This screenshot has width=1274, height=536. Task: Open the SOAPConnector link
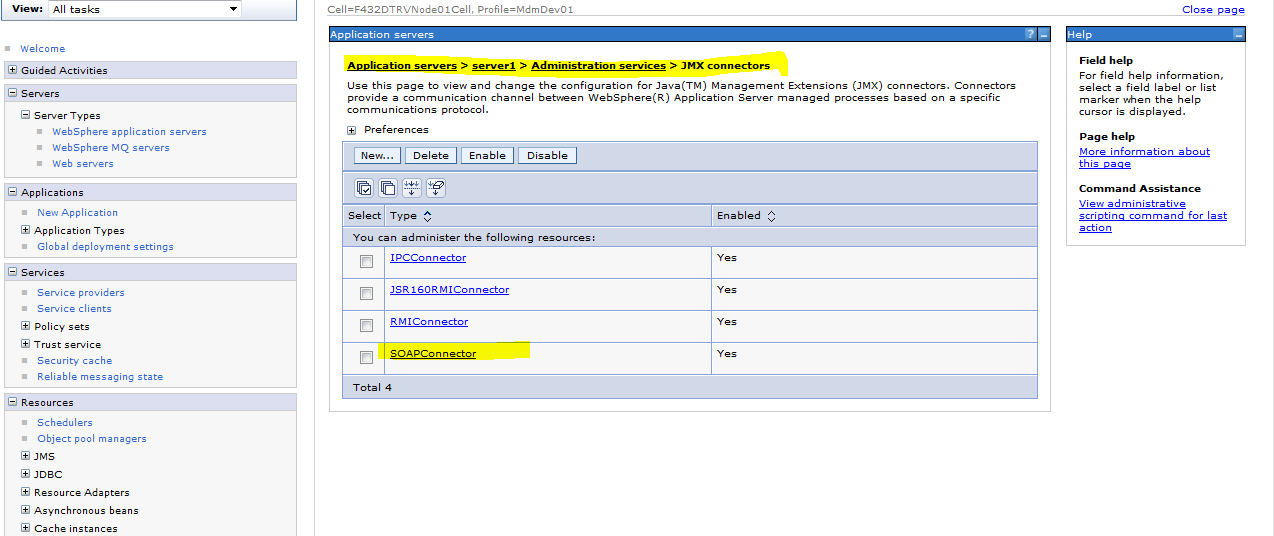pyautogui.click(x=433, y=353)
